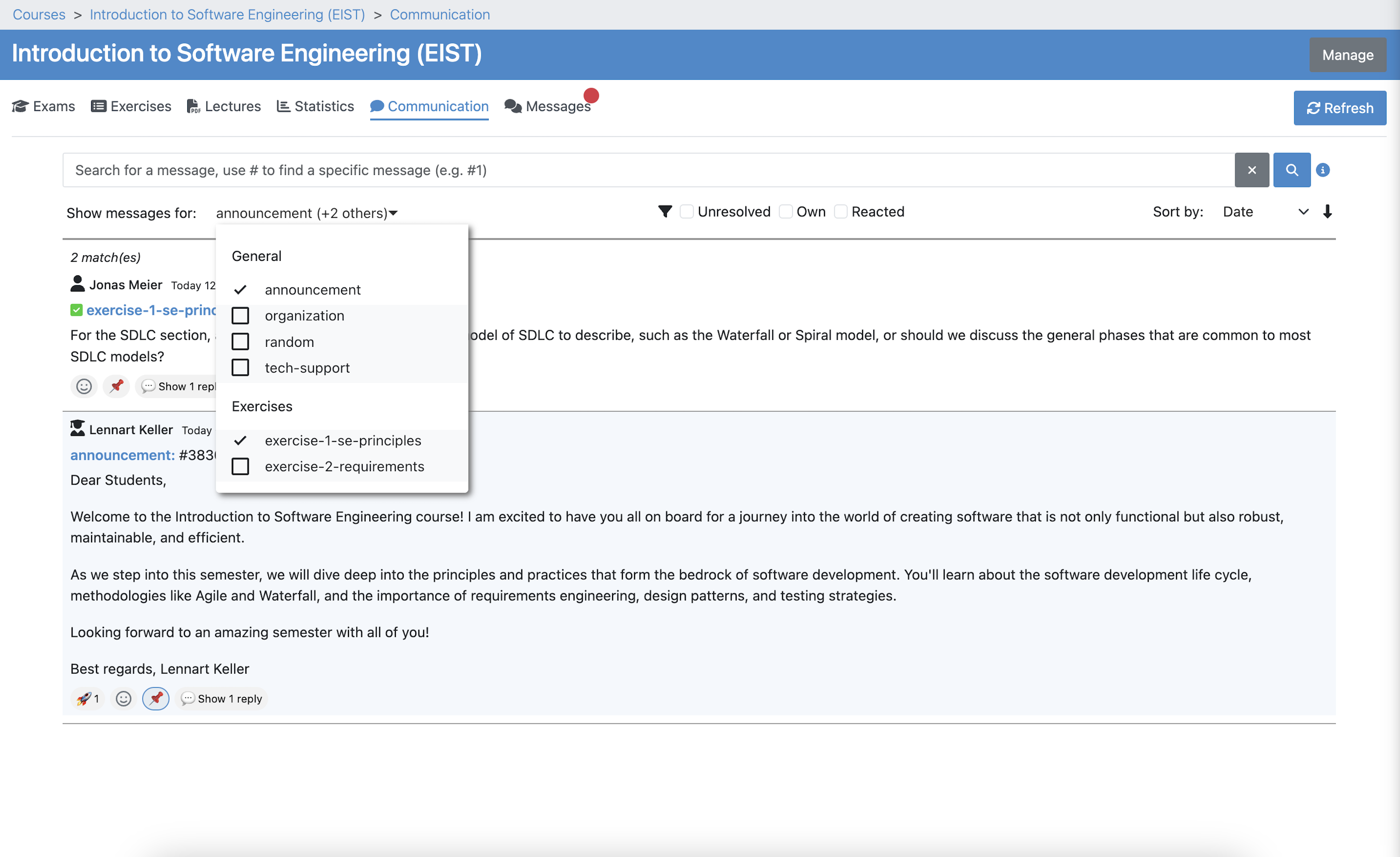
Task: Click Lennart Keller's instructor avatar icon
Action: 77,429
